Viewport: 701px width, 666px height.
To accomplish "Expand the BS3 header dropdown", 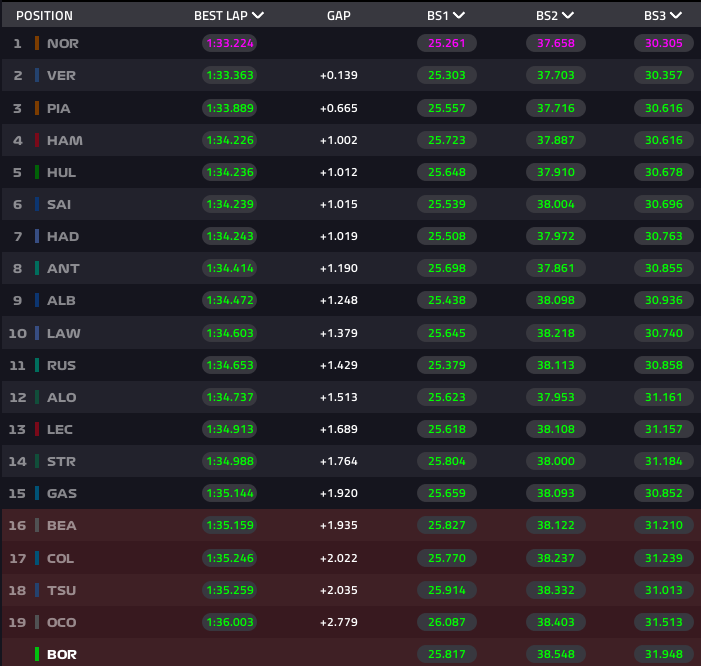I will coord(676,16).
